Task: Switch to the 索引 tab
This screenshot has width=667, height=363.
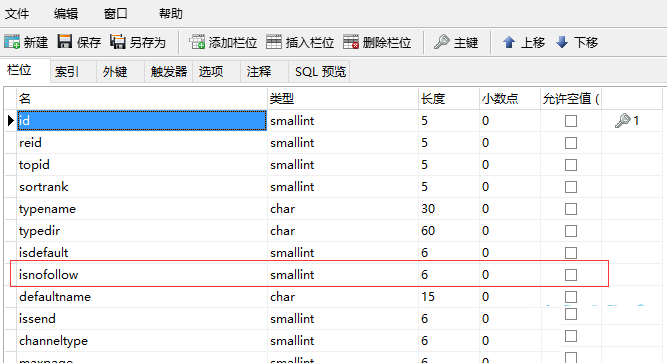Action: (67, 71)
